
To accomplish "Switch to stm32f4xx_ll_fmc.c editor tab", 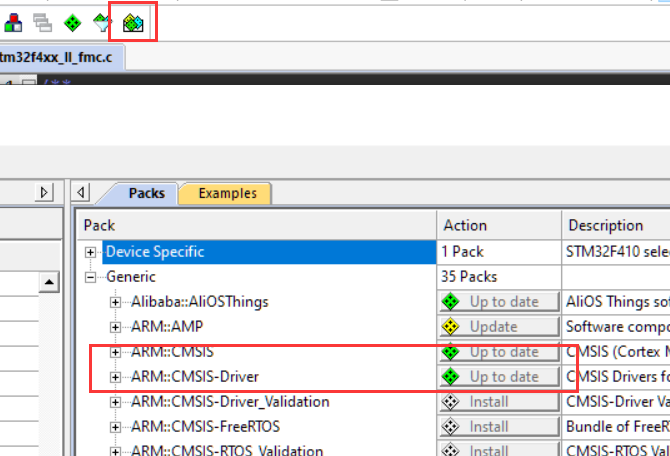I will [x=58, y=57].
